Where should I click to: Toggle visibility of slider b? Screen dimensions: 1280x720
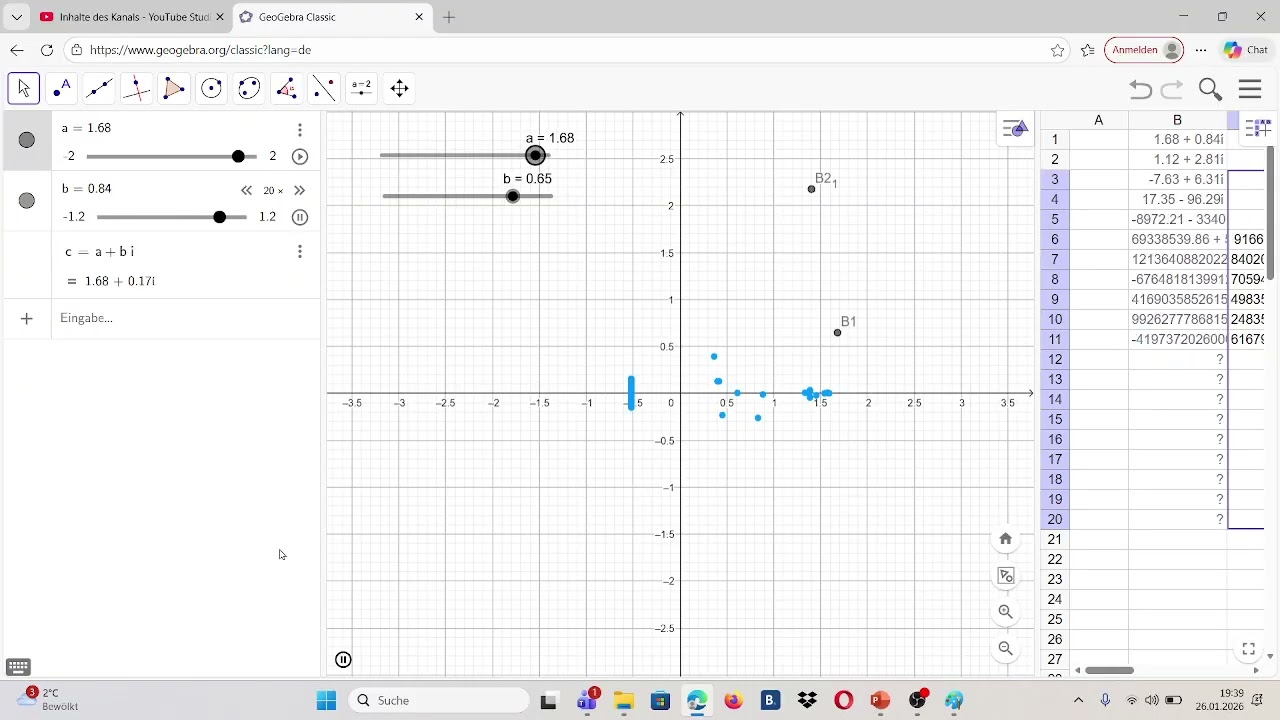point(27,201)
